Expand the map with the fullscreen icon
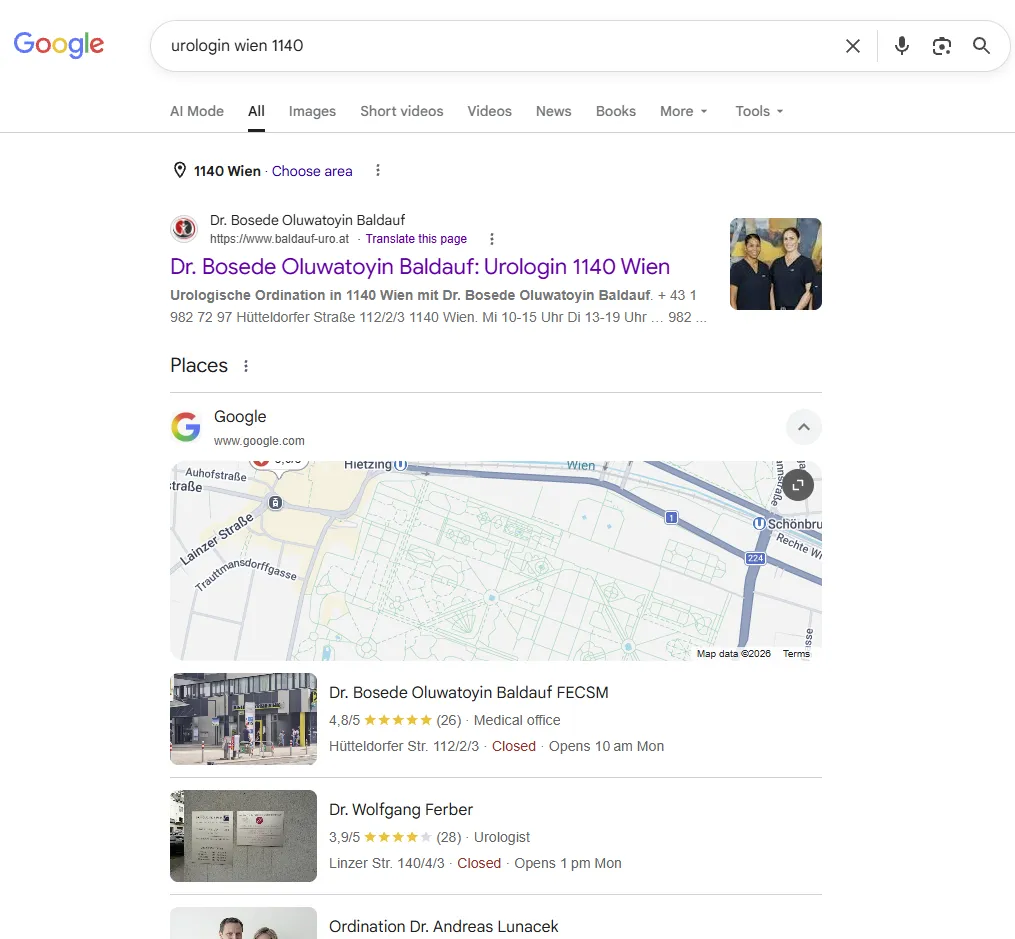 click(798, 485)
